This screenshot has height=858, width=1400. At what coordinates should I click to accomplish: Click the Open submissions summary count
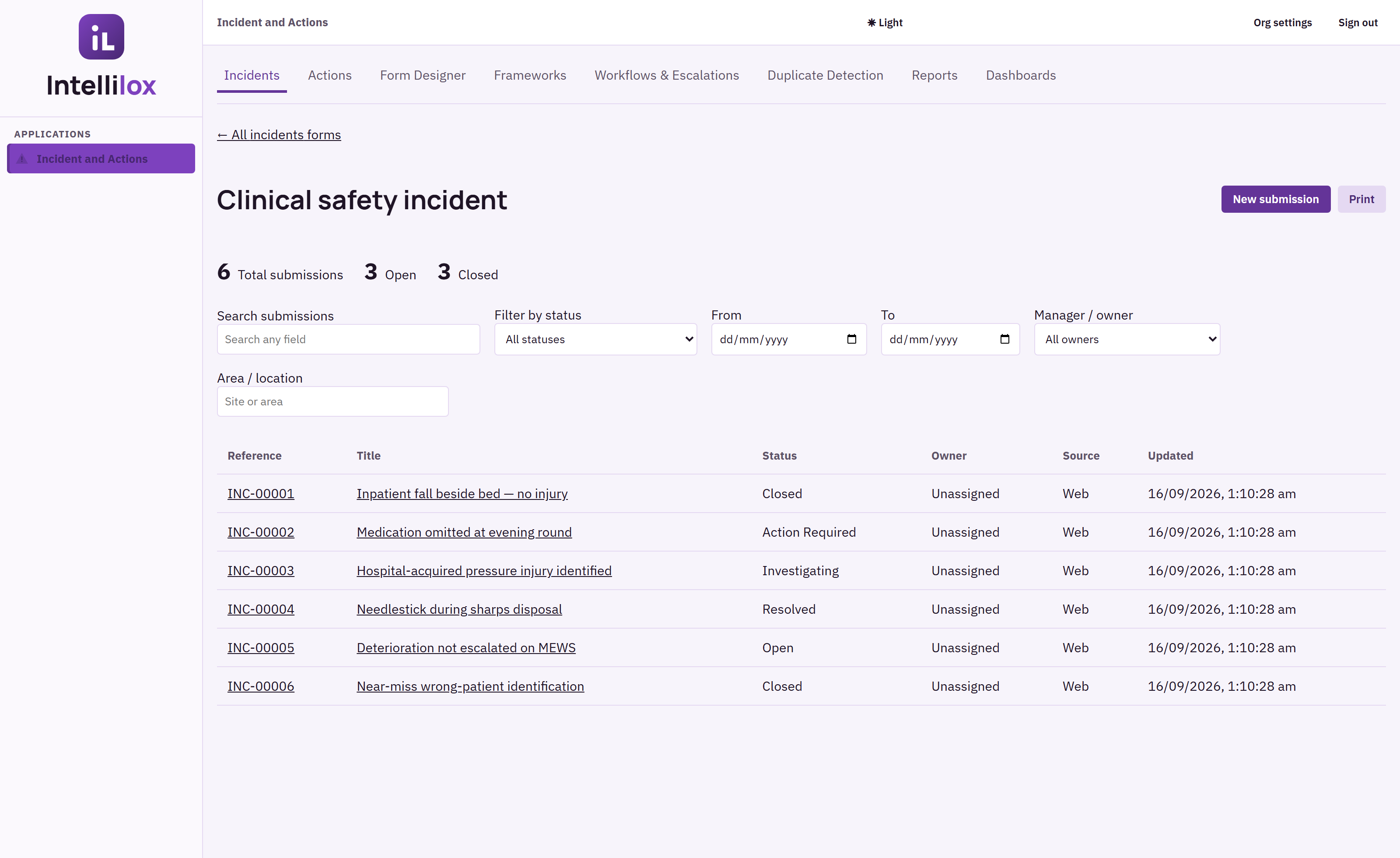[x=390, y=273]
